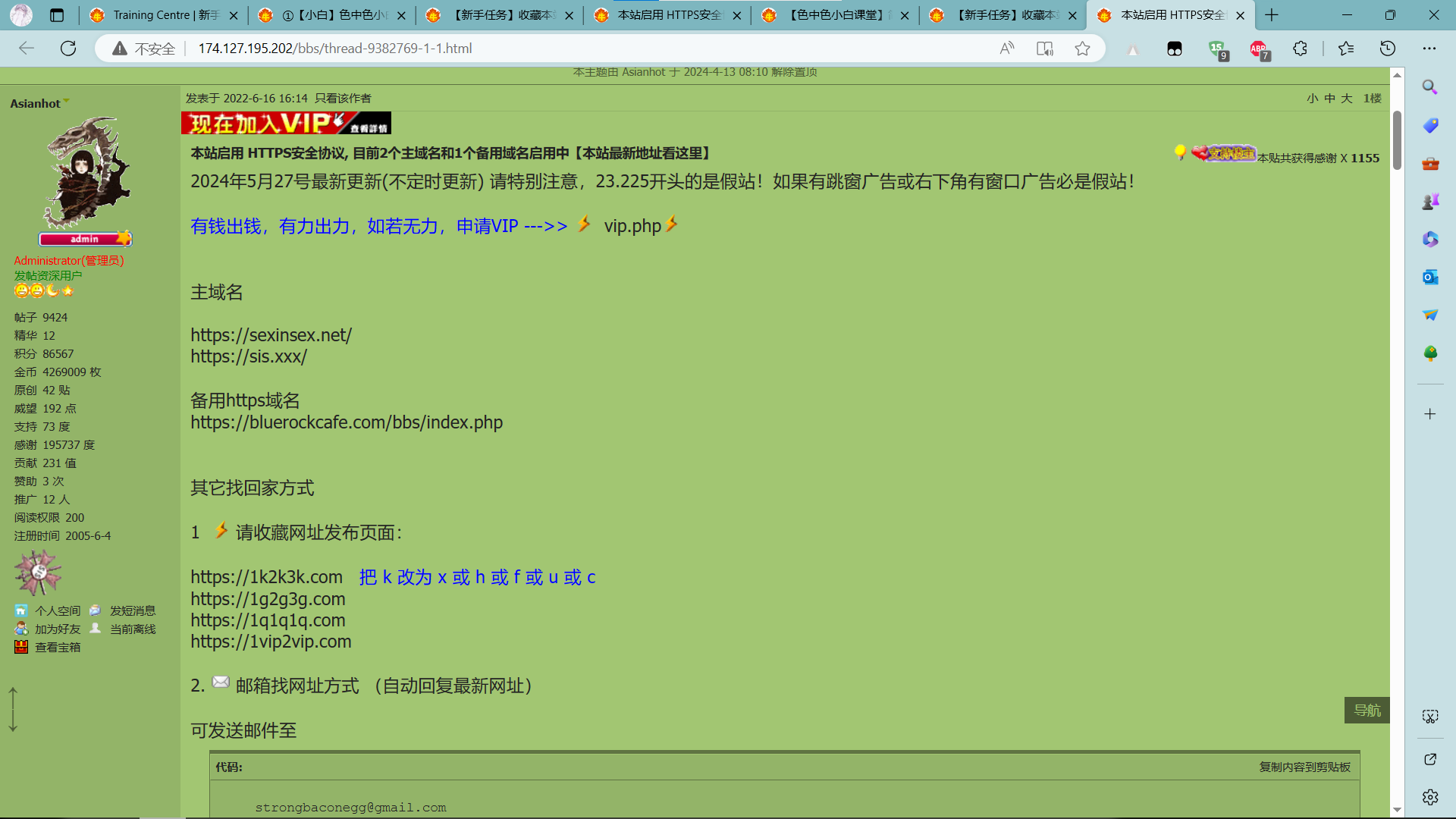
Task: Open sidebar external link icon
Action: [1430, 759]
